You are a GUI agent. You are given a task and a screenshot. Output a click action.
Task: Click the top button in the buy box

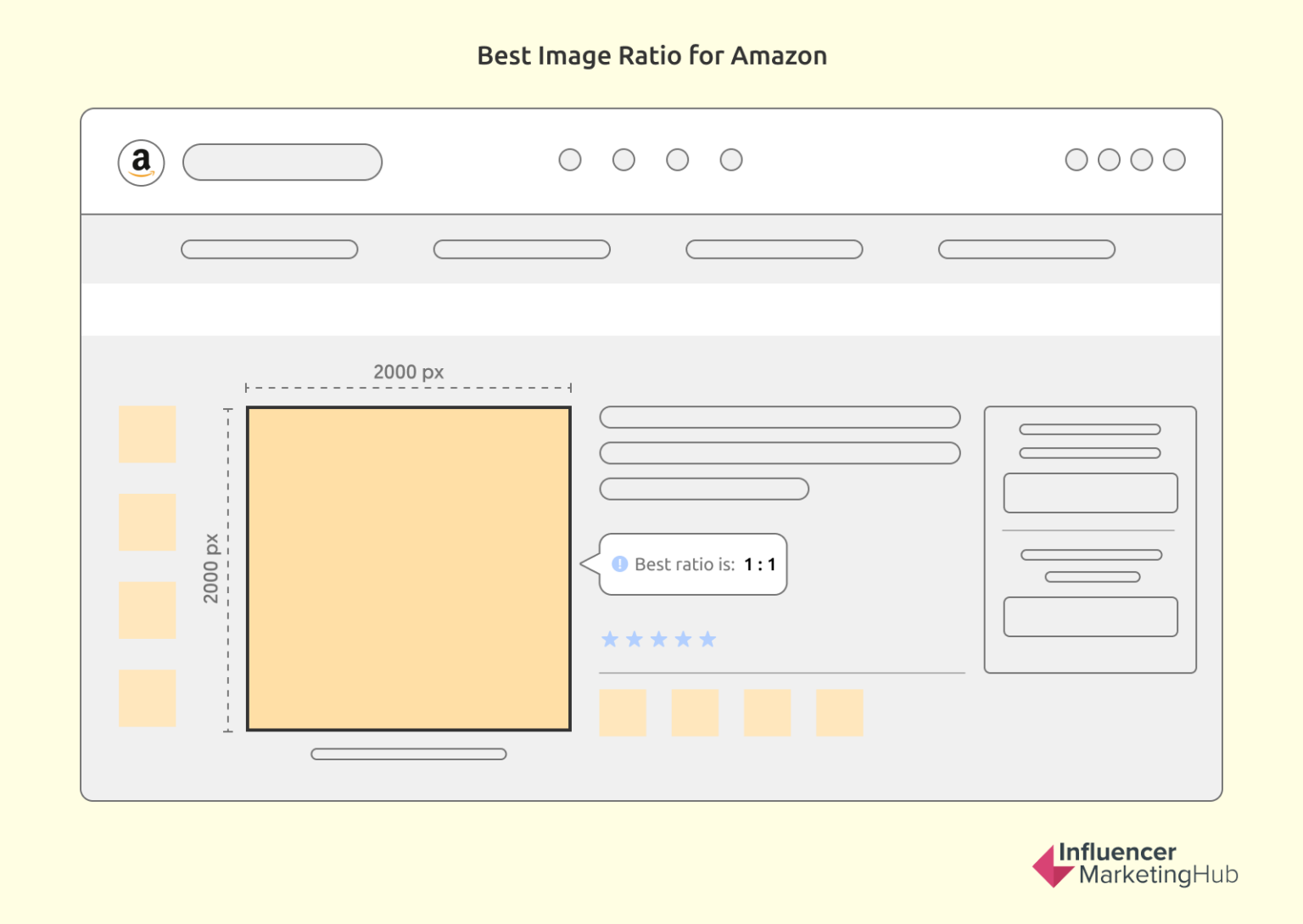[x=1089, y=492]
